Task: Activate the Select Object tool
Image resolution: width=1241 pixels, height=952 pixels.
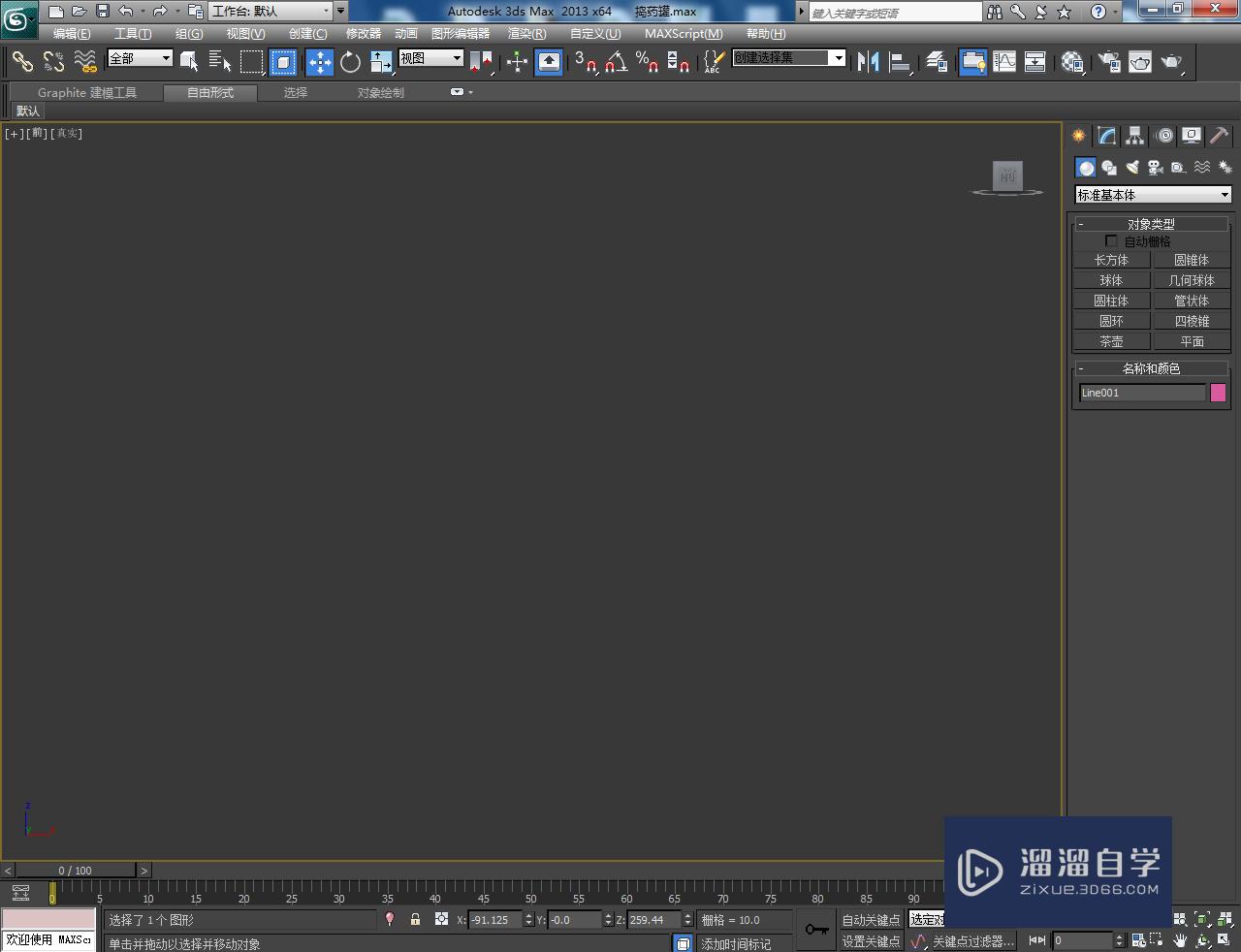Action: point(189,62)
